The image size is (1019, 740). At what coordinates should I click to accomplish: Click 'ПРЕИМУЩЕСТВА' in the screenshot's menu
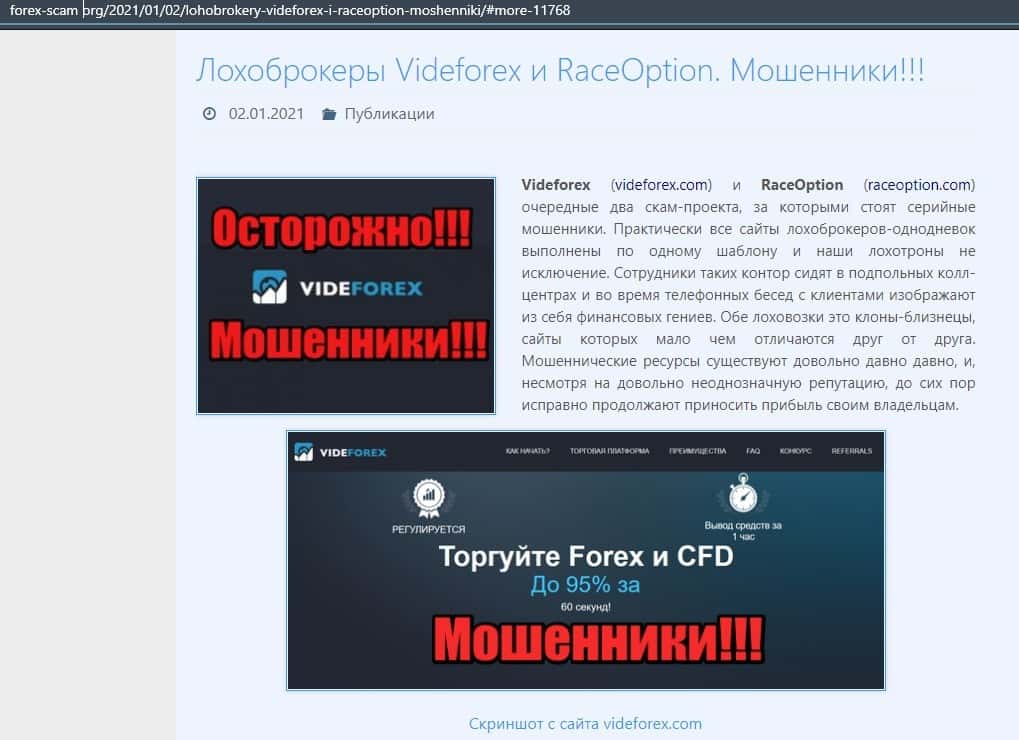pos(698,451)
